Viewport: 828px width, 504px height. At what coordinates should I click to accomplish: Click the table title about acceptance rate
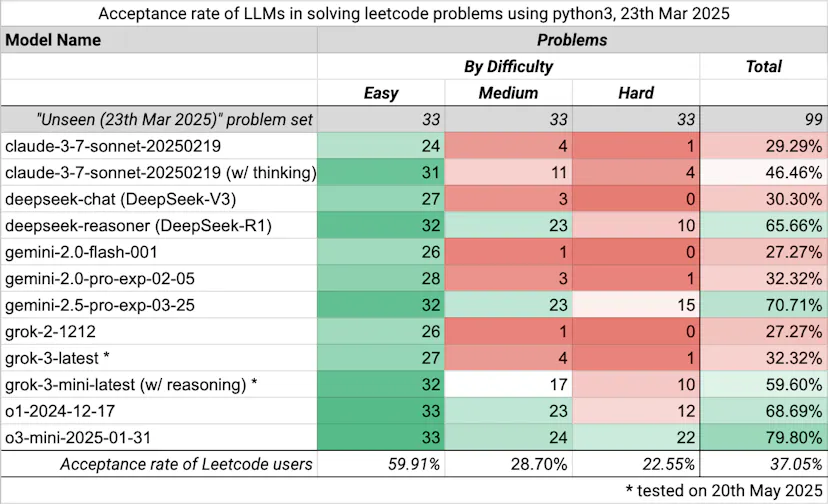pyautogui.click(x=414, y=13)
